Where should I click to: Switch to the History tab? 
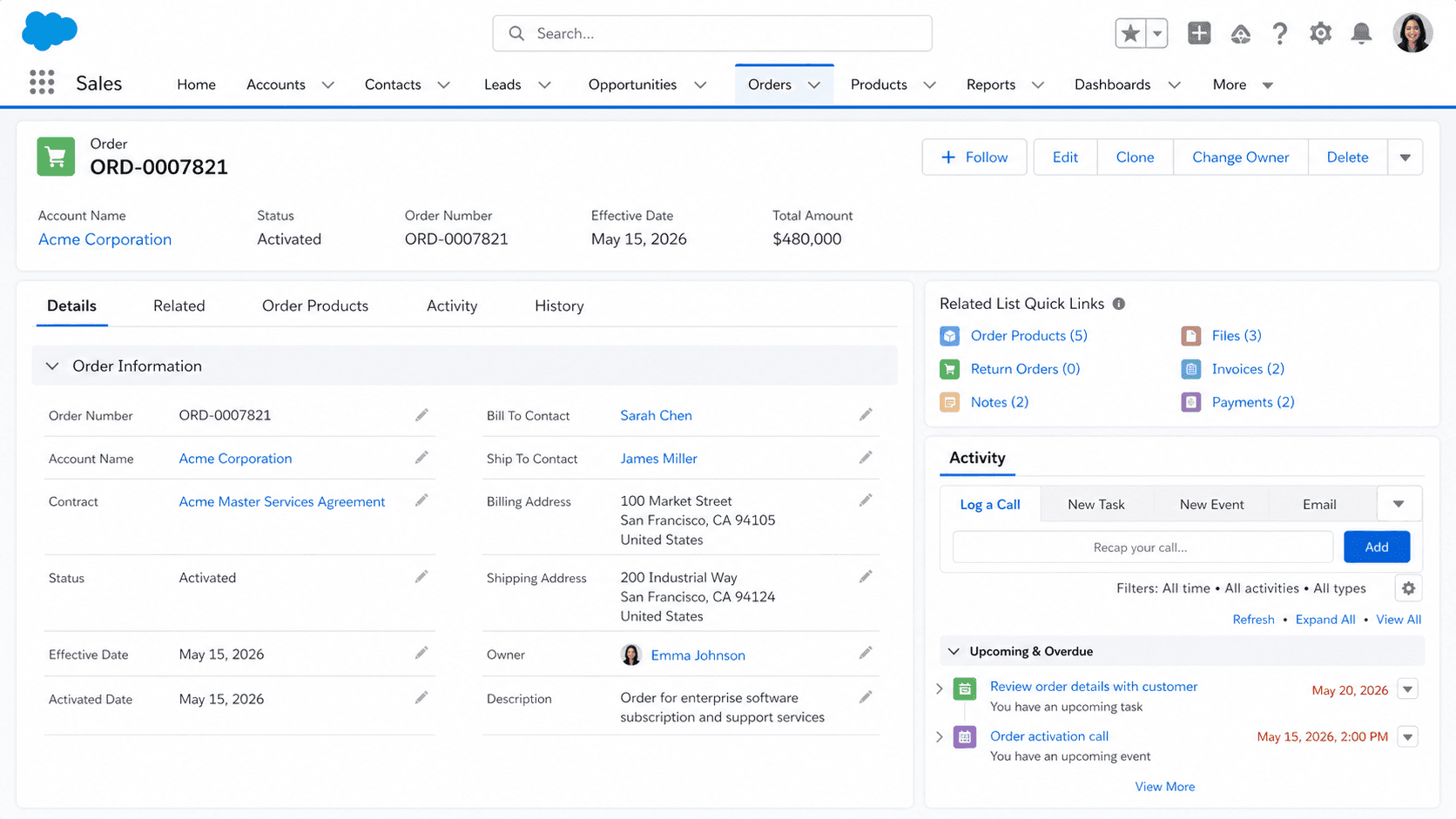pos(559,305)
